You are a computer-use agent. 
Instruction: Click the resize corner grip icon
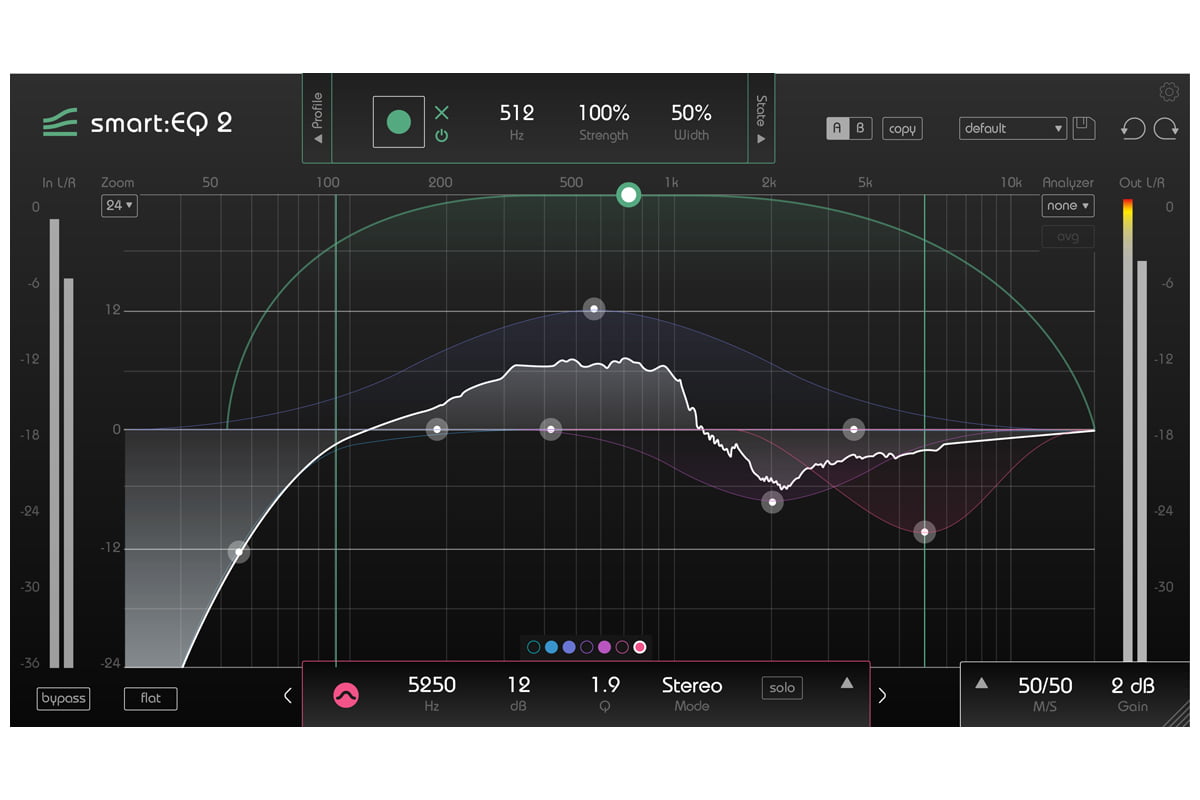click(1177, 714)
